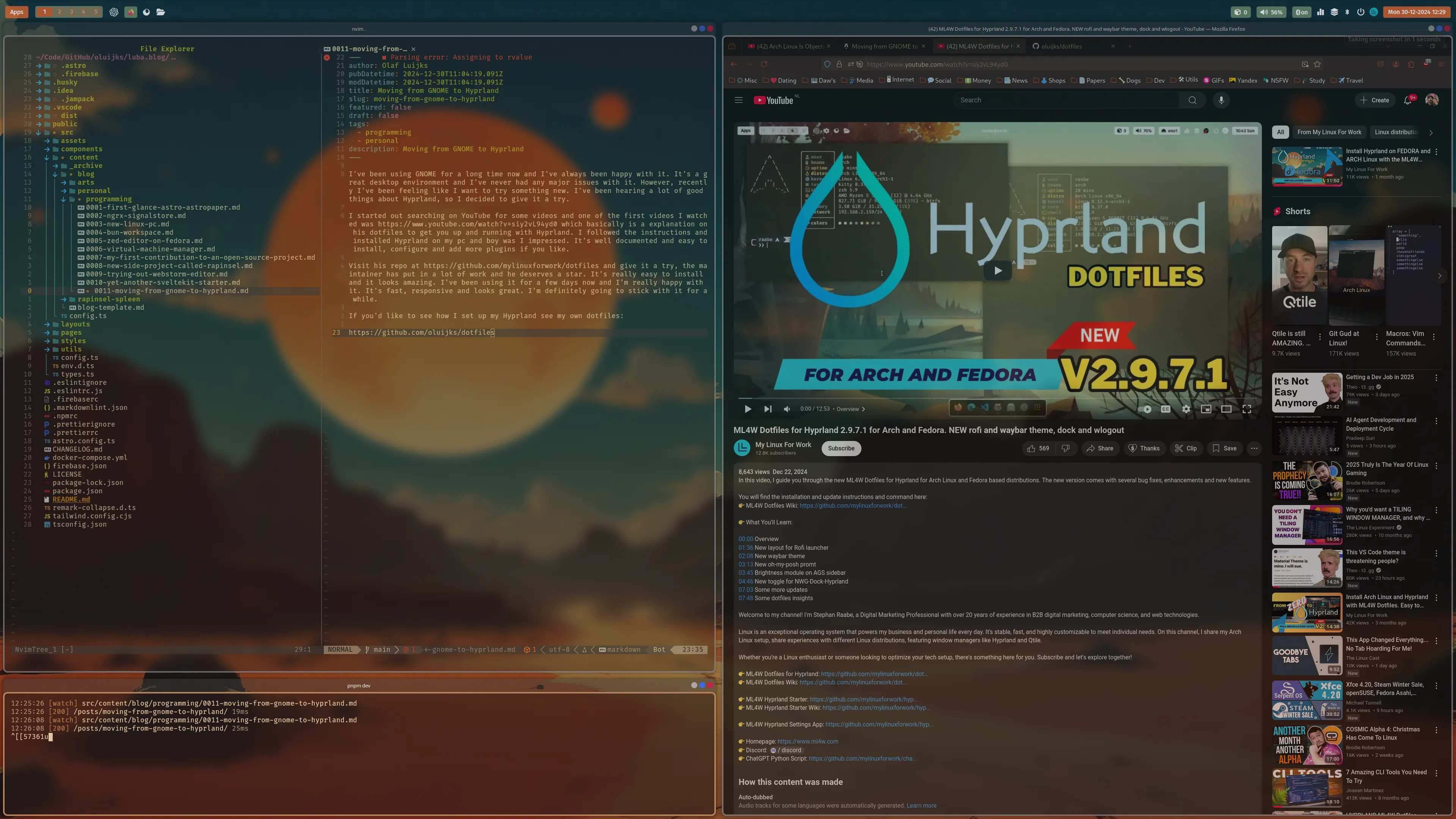Toggle closed captions CC button
Screen dimensions: 1456x819
tap(1166, 409)
